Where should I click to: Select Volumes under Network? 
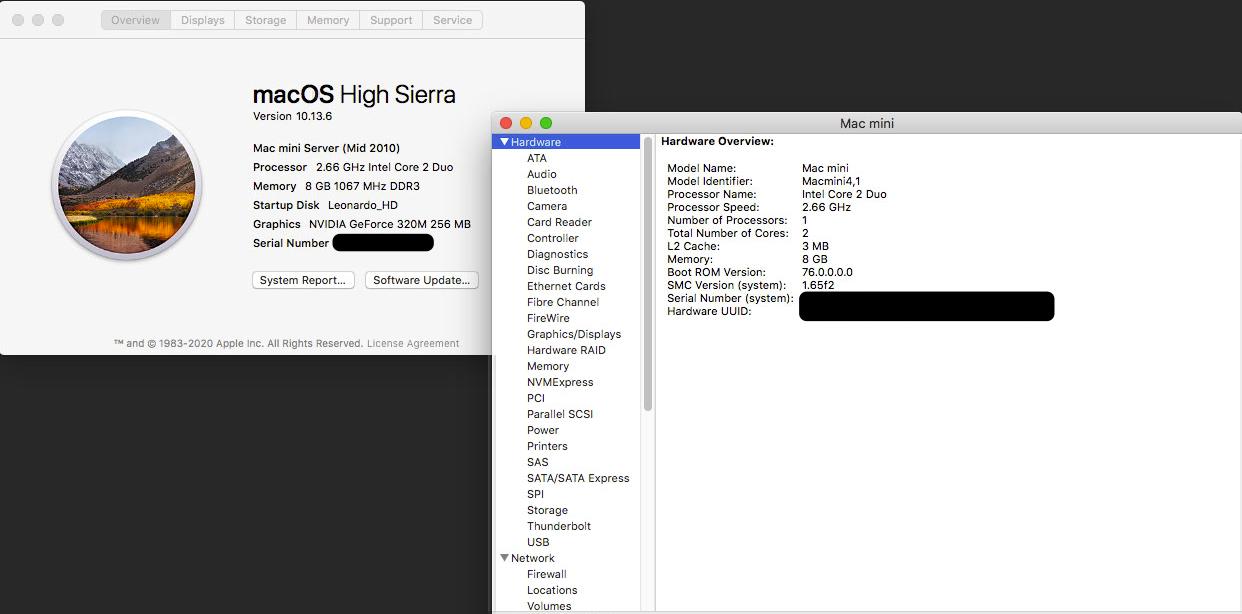click(549, 606)
